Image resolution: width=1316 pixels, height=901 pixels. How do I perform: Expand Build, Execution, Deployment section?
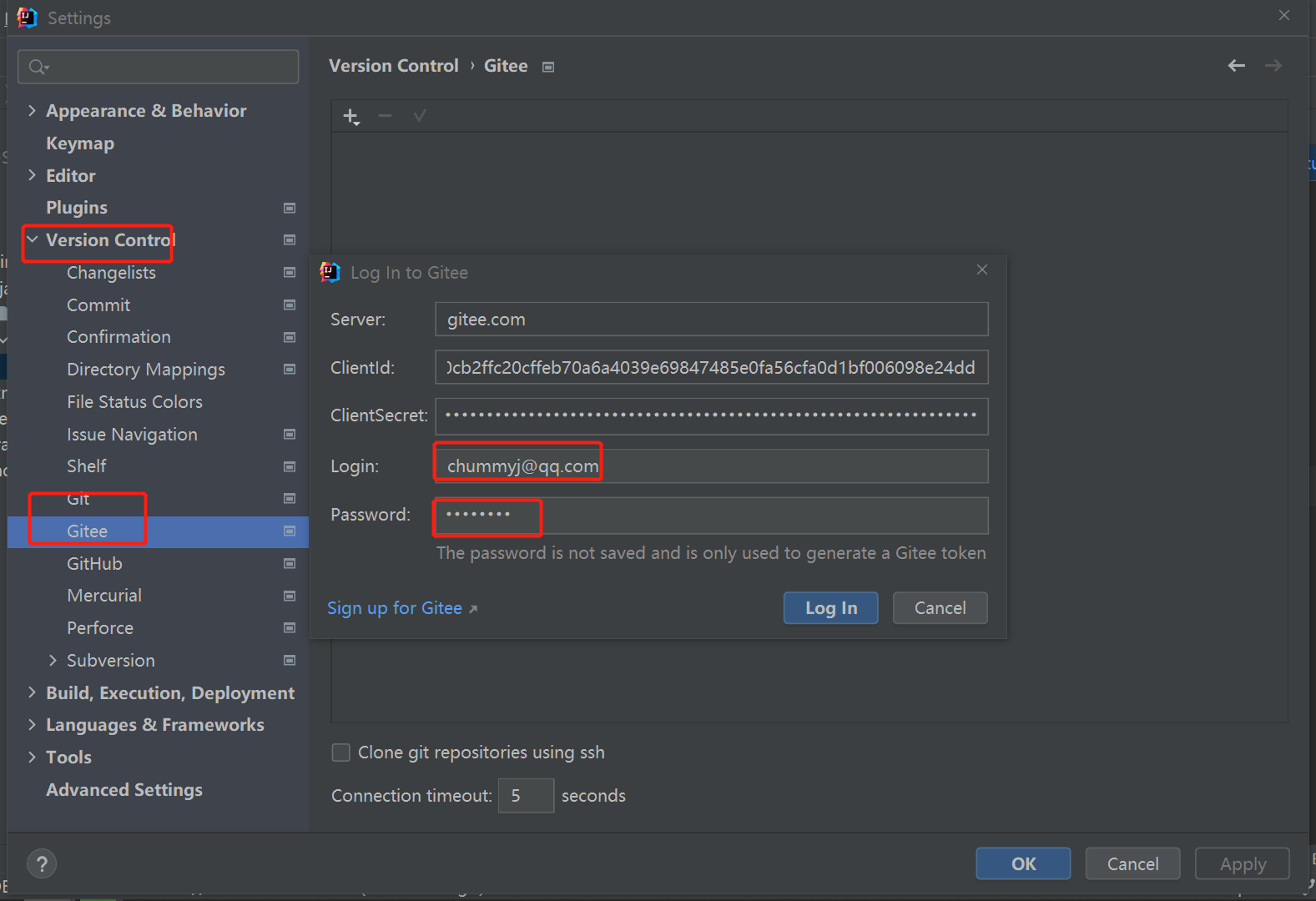(32, 692)
